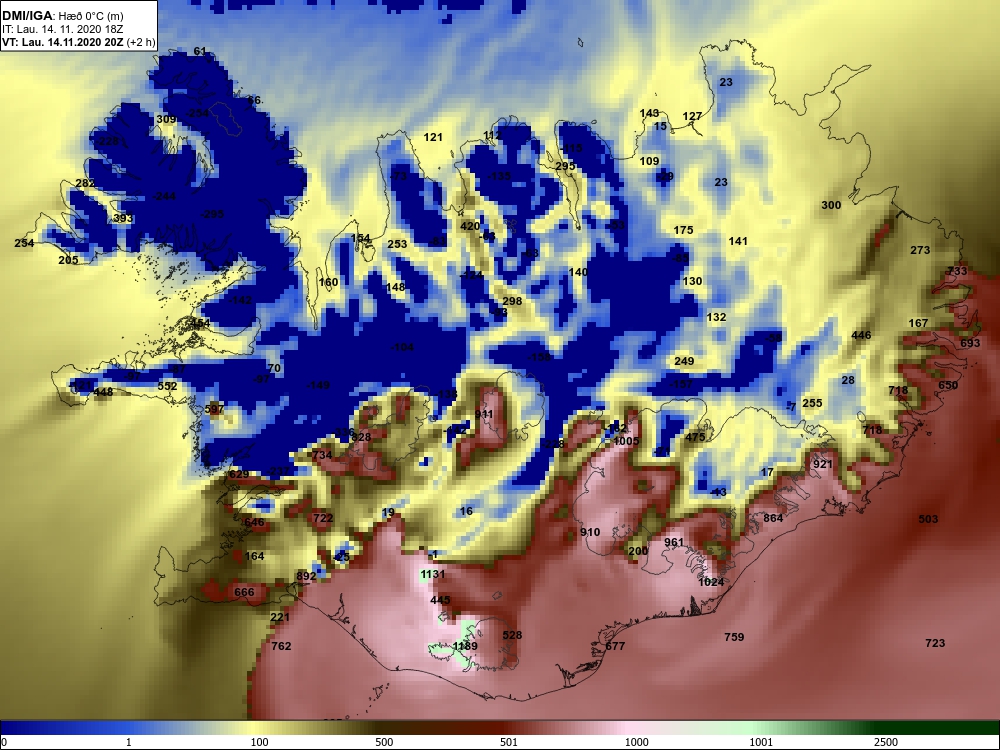Click the map value '127'

point(692,116)
